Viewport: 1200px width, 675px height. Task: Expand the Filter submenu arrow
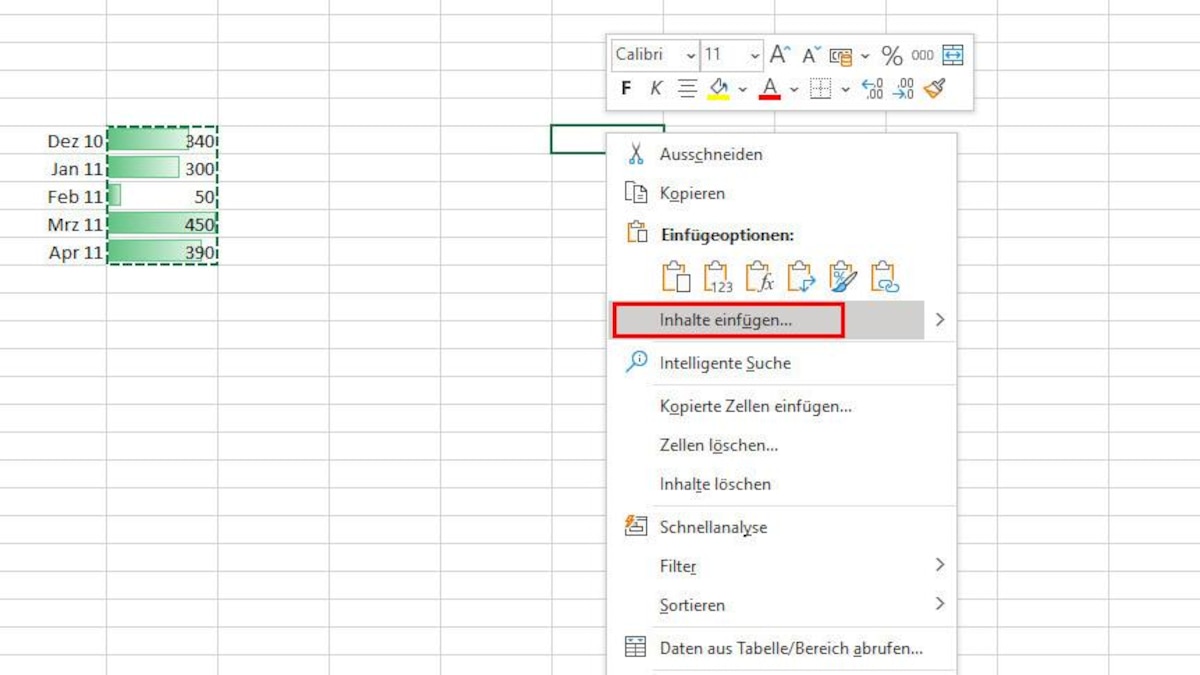pos(940,566)
